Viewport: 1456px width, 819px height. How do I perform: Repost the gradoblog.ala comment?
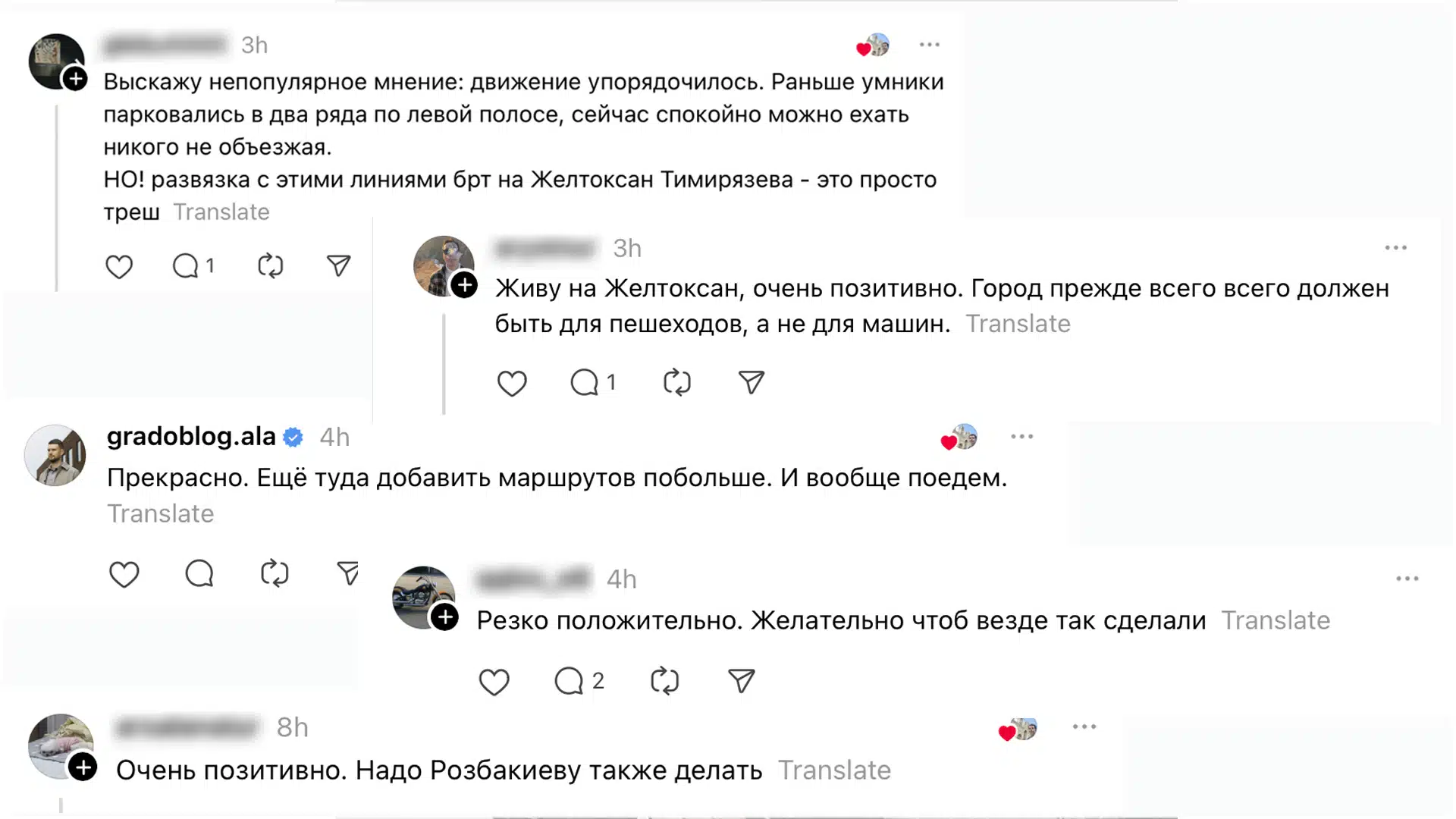(275, 574)
